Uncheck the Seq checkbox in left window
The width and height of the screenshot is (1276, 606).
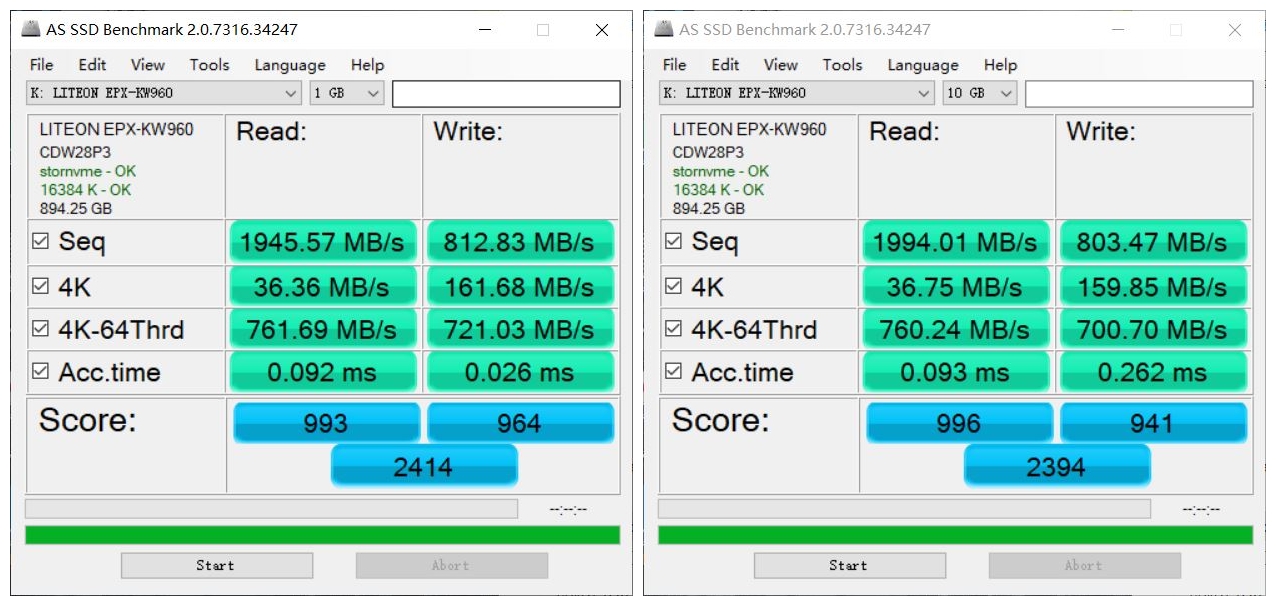pyautogui.click(x=41, y=241)
